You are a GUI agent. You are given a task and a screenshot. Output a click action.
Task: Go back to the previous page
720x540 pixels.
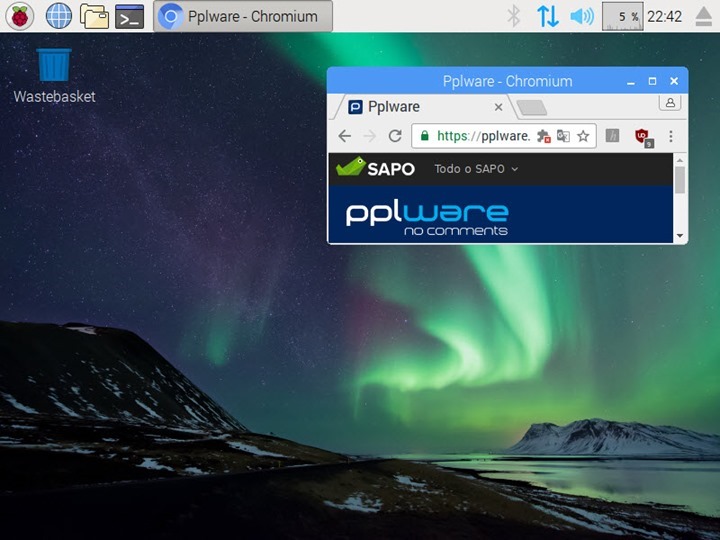point(345,136)
